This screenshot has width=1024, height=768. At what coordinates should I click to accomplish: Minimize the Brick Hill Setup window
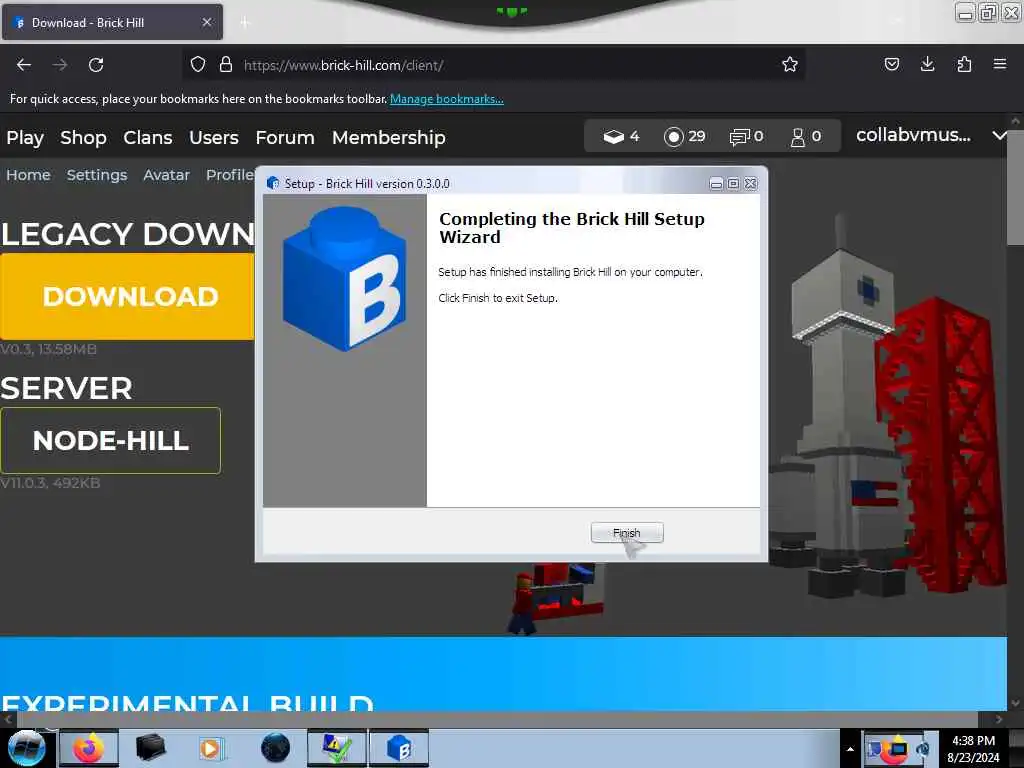[716, 184]
